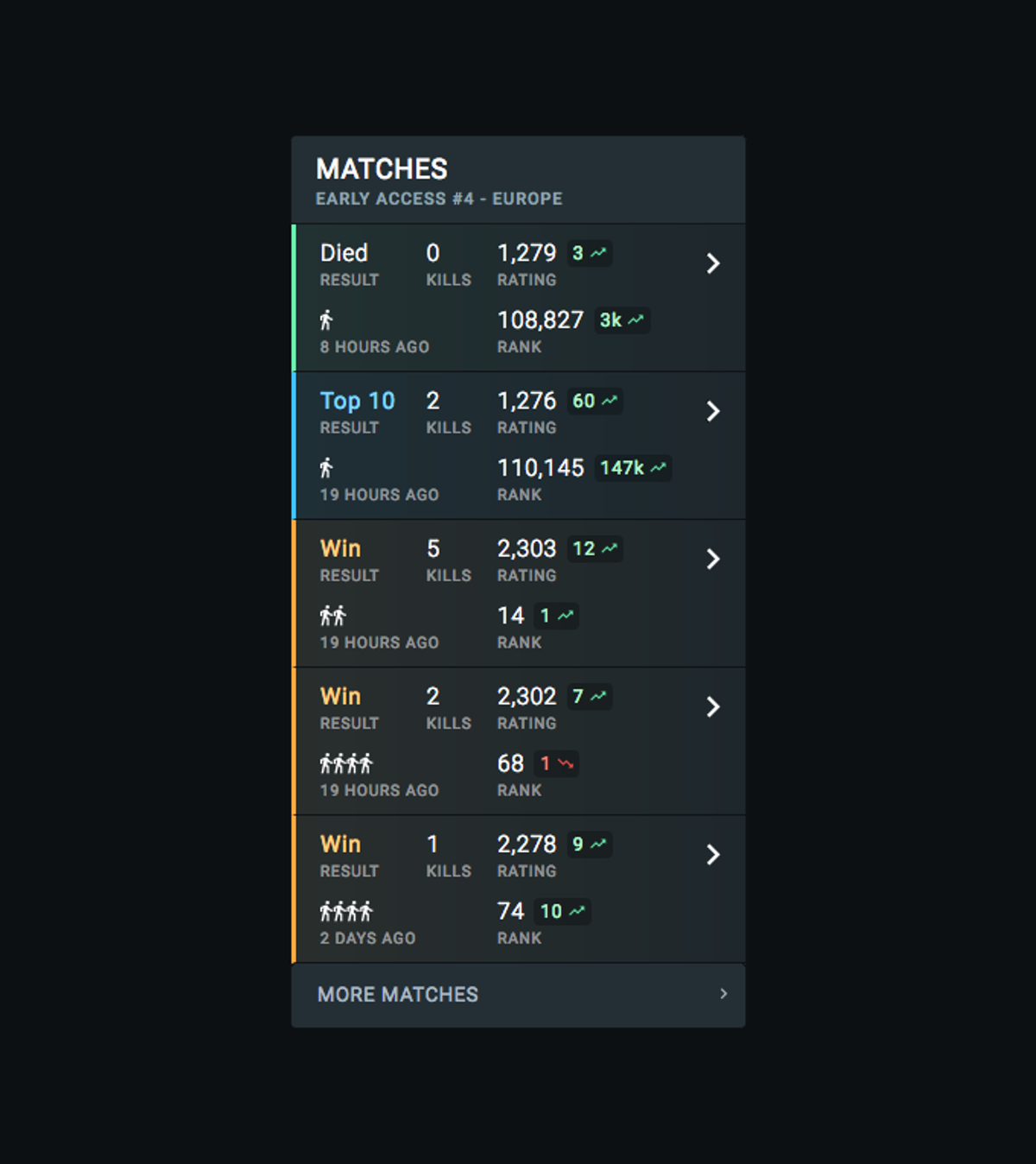Select the Top 10 result label
This screenshot has height=1164, width=1036.
pyautogui.click(x=357, y=401)
